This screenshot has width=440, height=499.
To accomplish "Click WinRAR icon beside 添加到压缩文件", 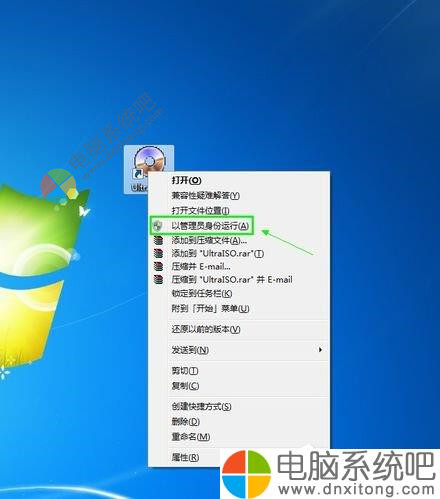I will [158, 240].
